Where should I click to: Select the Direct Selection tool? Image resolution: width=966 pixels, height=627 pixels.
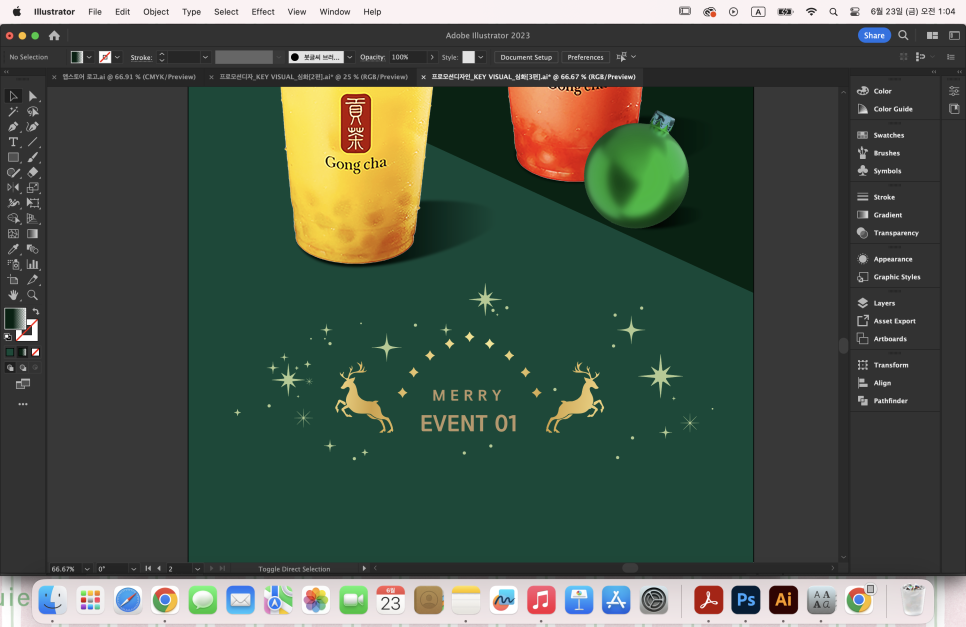(33, 96)
